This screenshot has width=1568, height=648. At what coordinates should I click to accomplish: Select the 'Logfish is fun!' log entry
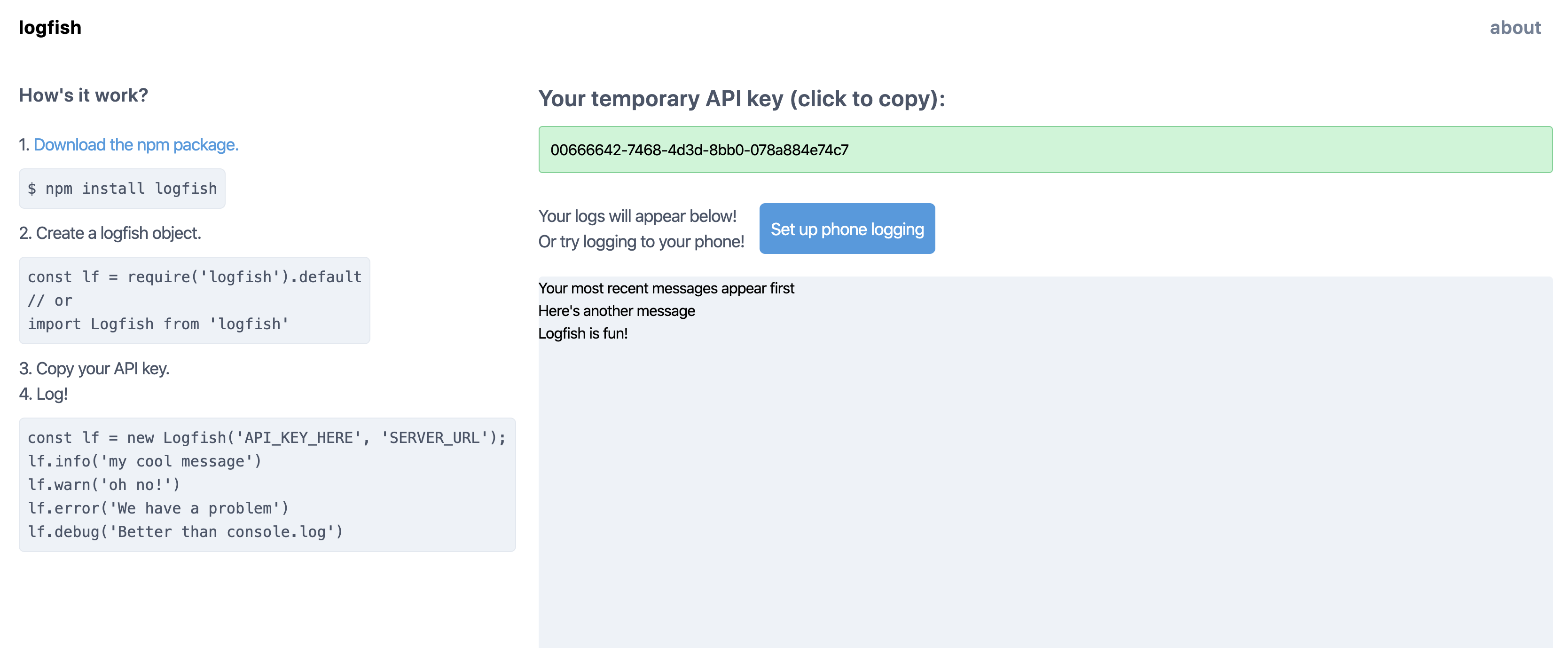point(582,334)
